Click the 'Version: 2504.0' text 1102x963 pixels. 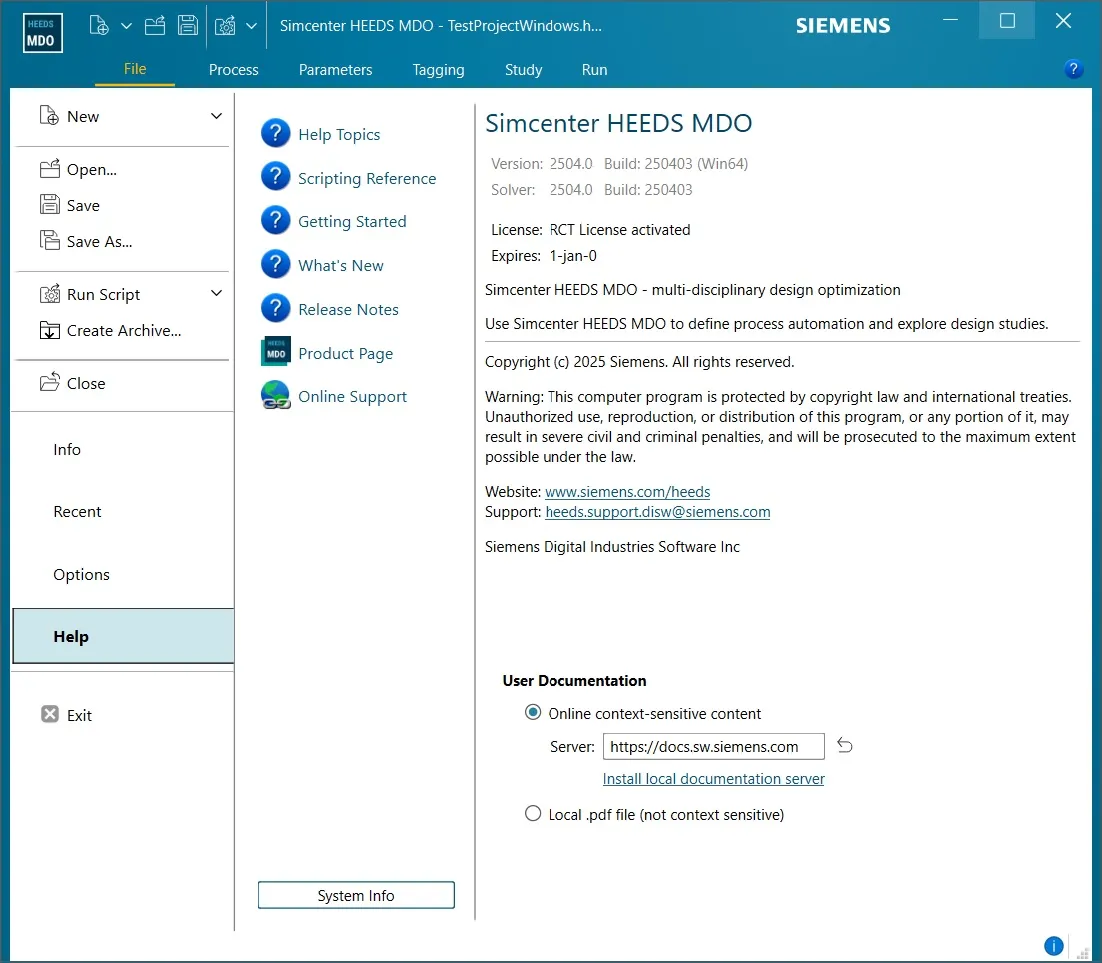pyautogui.click(x=541, y=164)
